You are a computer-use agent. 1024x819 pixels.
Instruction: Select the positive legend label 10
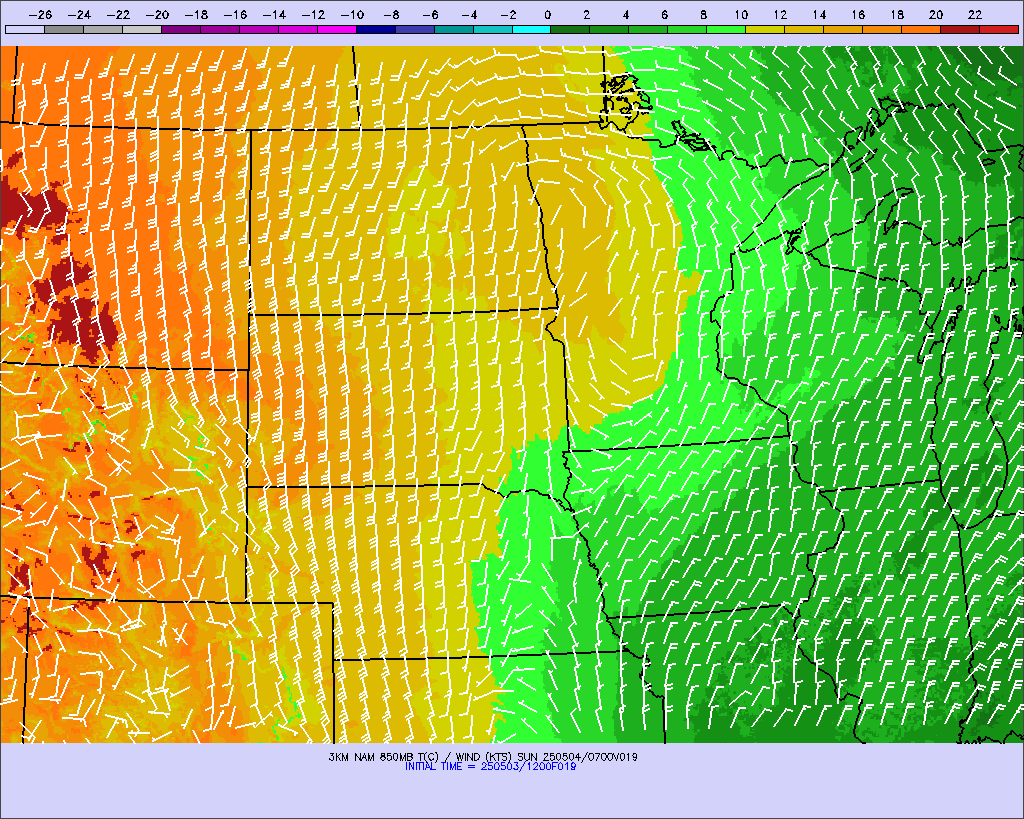[741, 14]
